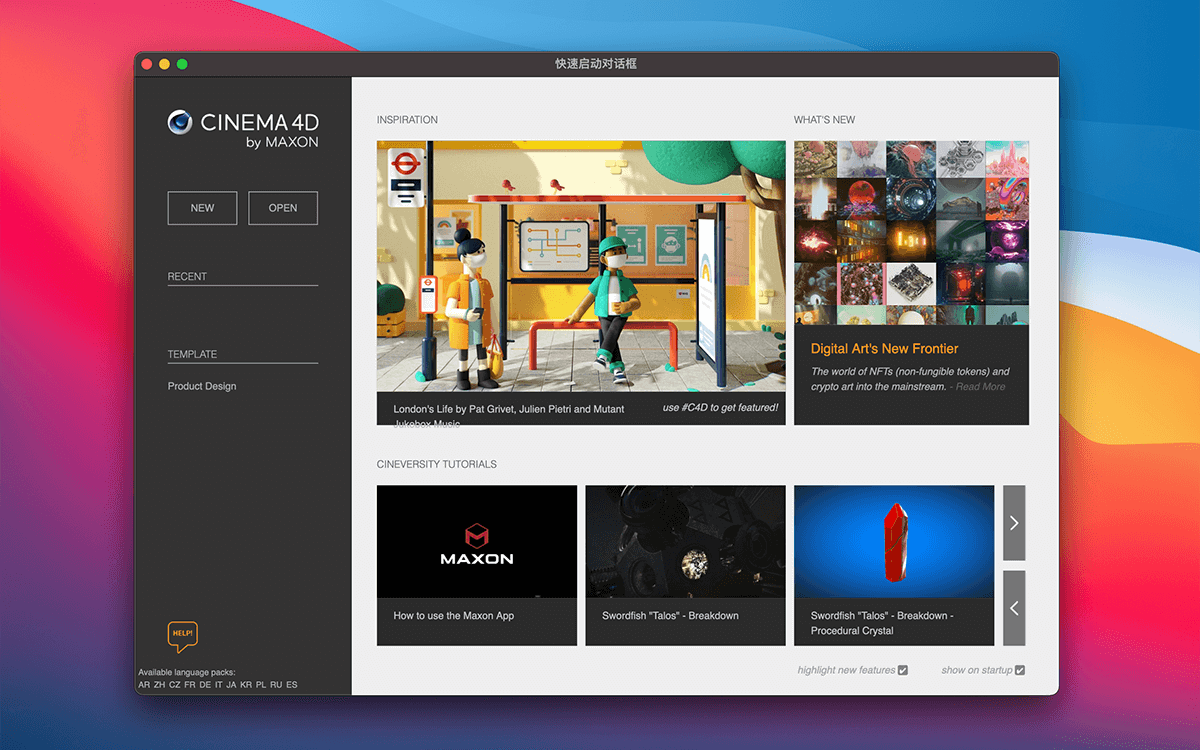Click the Read More link
1200x750 pixels.
(980, 387)
